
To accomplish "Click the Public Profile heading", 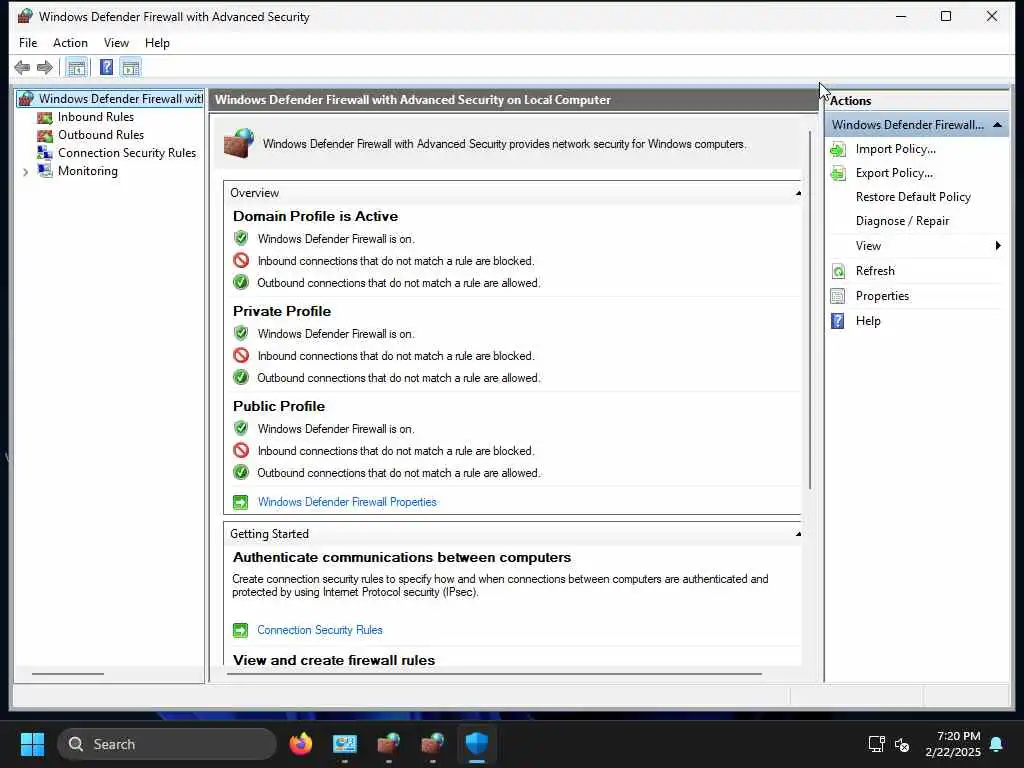I will [279, 406].
